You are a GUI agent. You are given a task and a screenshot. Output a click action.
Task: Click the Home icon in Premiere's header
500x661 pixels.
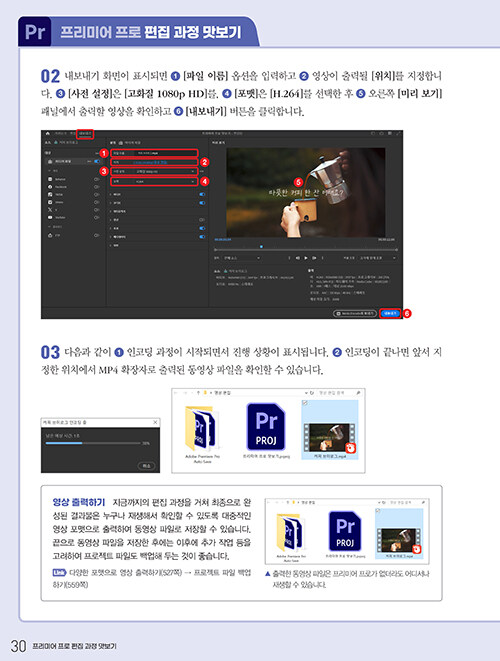(48, 134)
